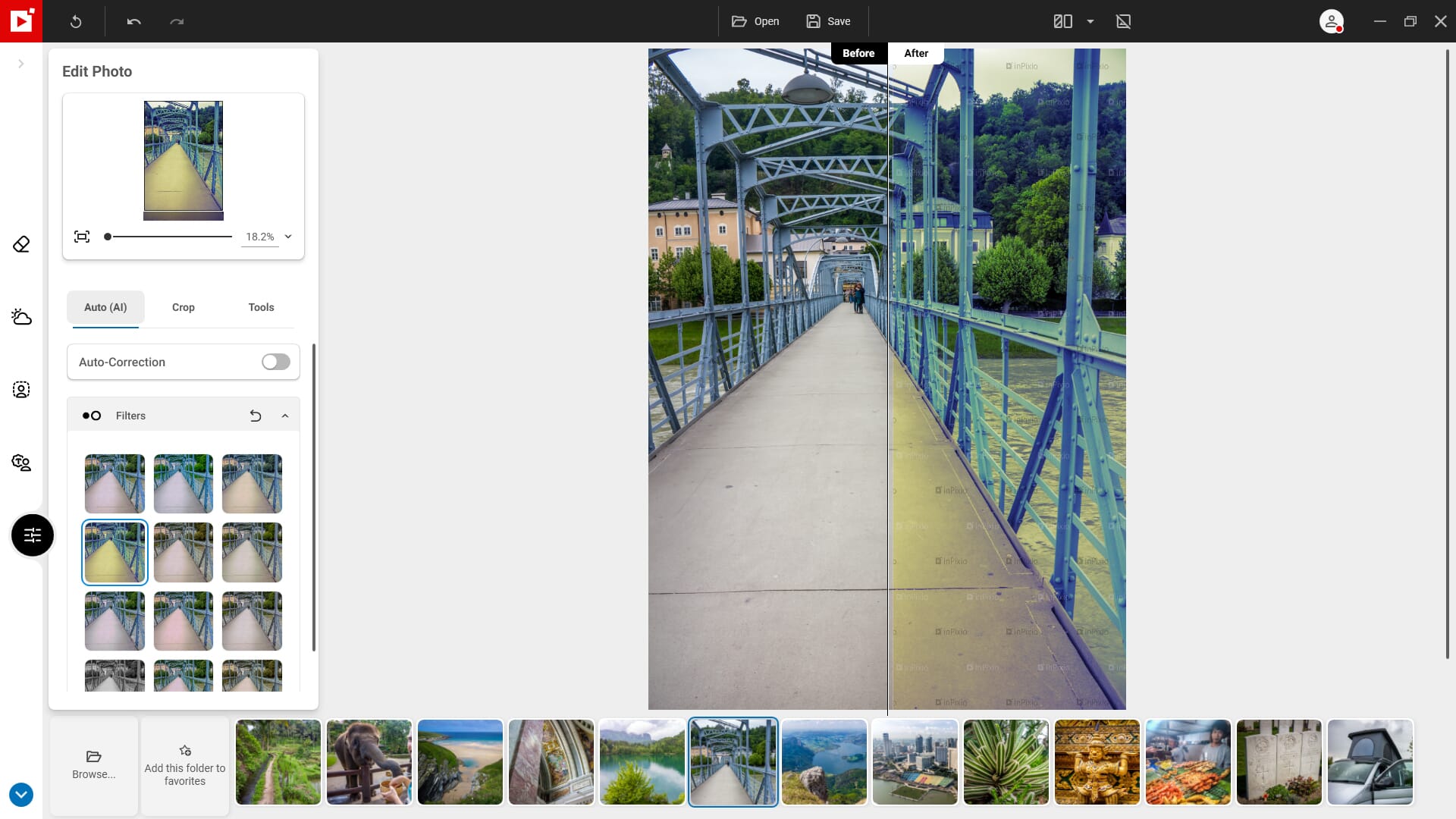The width and height of the screenshot is (1456, 819).
Task: Click the face/portrait tool icon in sidebar
Action: (21, 389)
